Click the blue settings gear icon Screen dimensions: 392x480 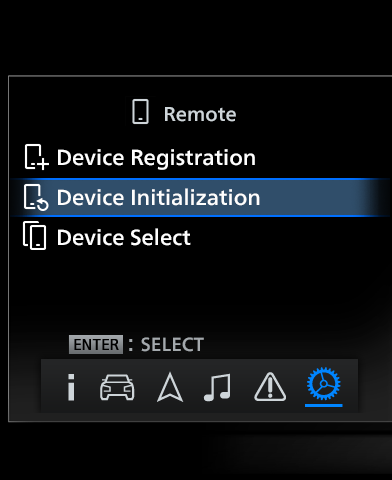[x=323, y=384]
